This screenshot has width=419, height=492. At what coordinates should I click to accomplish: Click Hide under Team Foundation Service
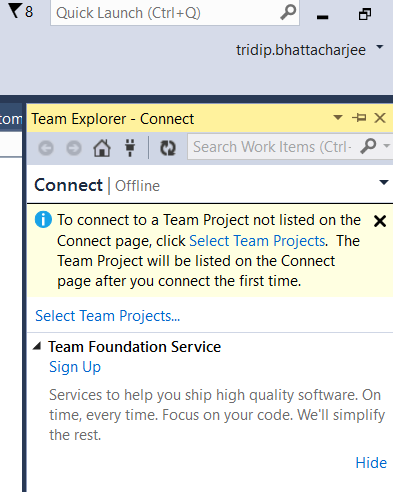tap(371, 463)
